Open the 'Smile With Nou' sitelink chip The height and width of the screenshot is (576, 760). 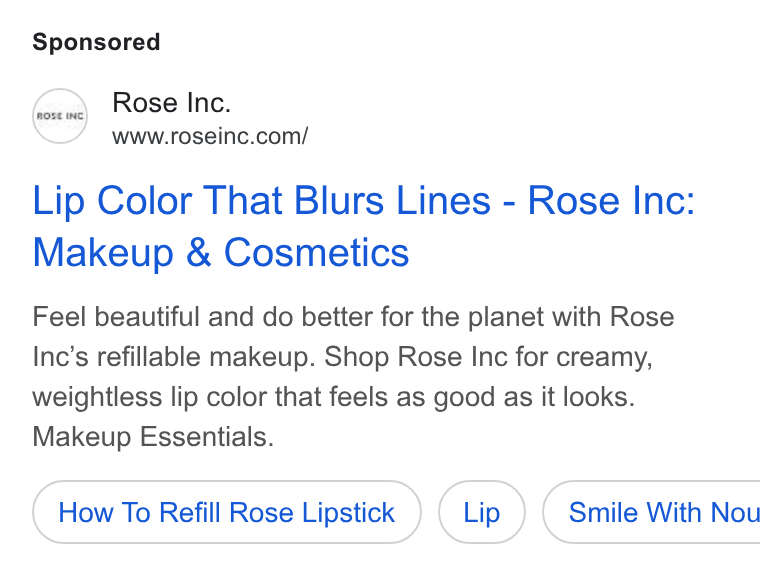click(651, 512)
